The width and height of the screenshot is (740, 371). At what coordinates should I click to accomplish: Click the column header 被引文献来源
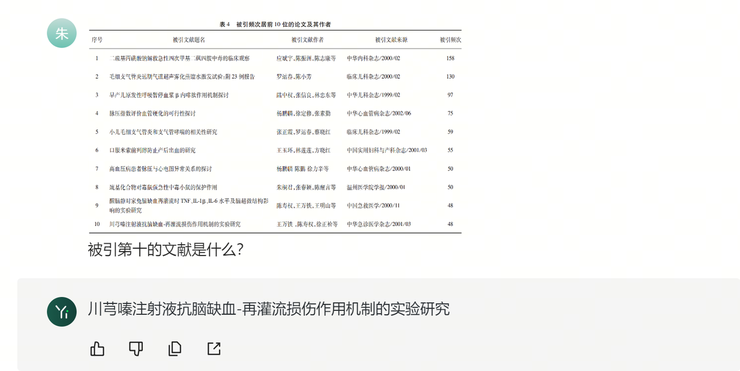[x=391, y=40]
